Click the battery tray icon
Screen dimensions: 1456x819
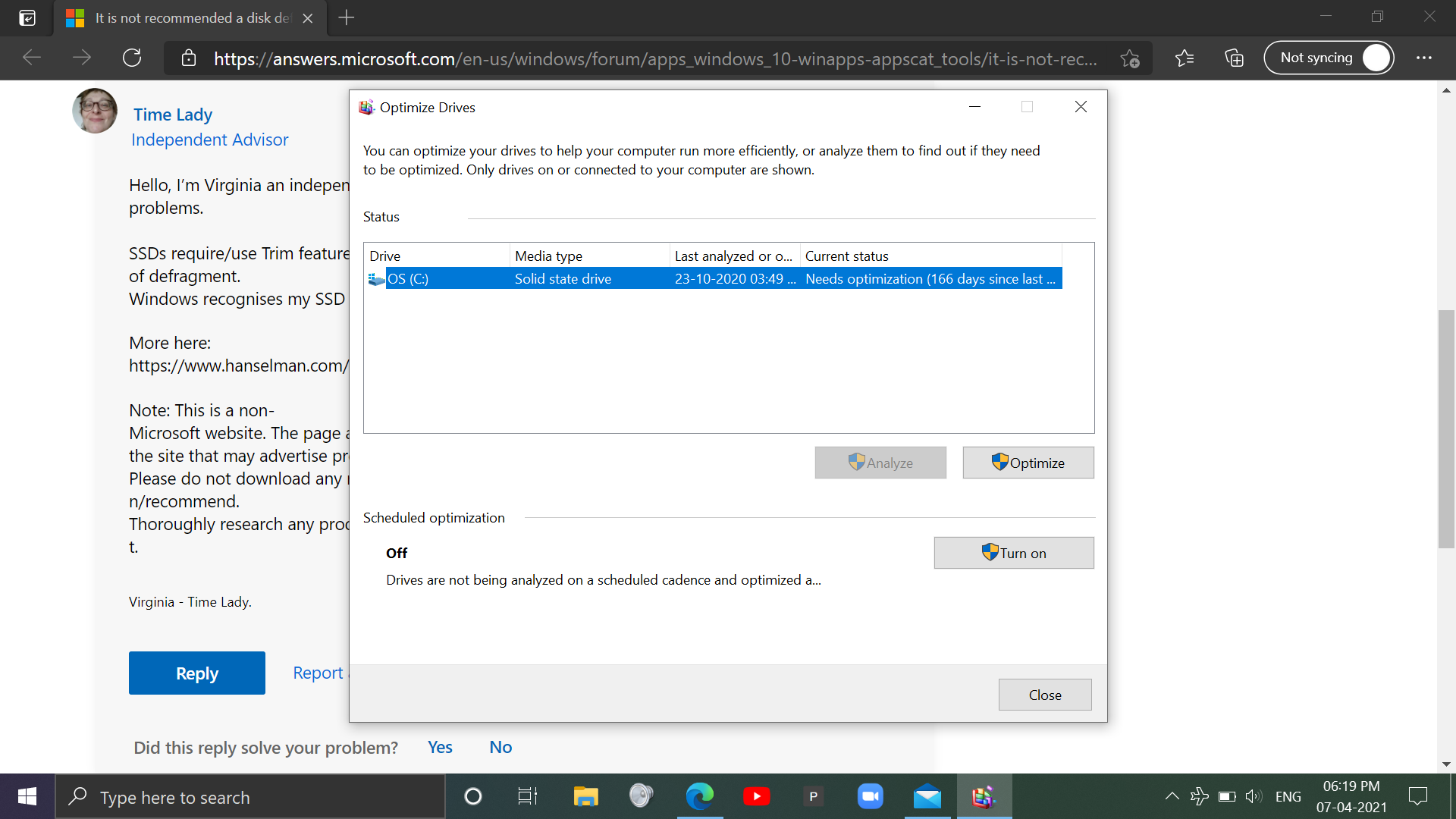pos(1227,796)
